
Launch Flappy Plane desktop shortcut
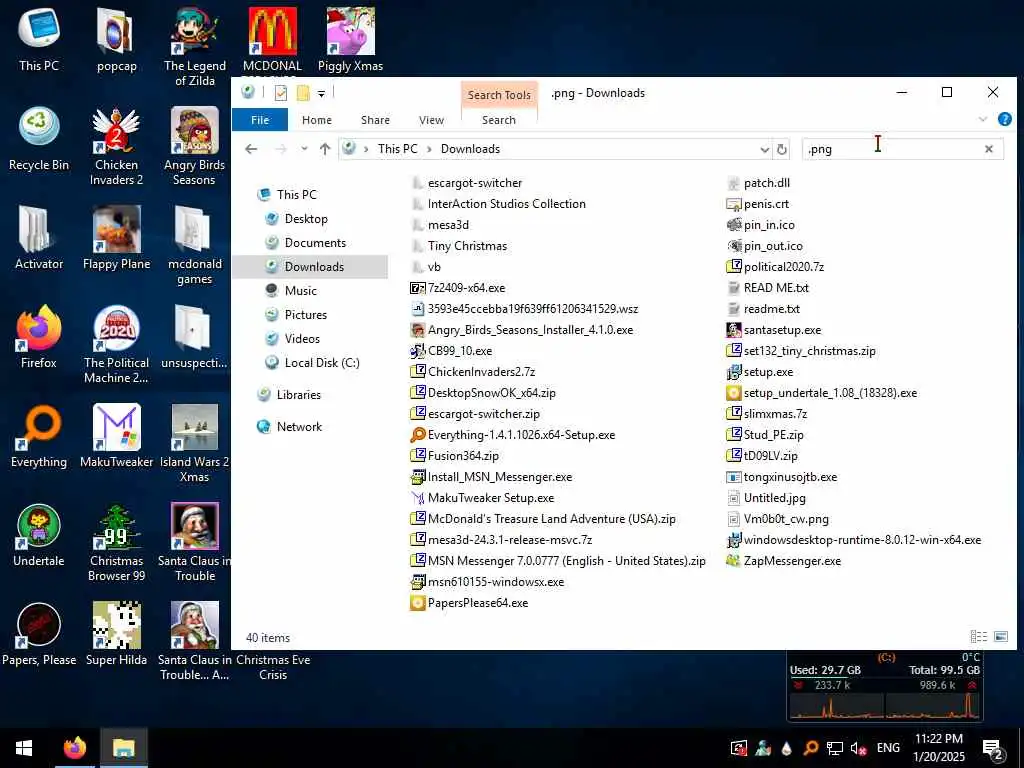[116, 238]
